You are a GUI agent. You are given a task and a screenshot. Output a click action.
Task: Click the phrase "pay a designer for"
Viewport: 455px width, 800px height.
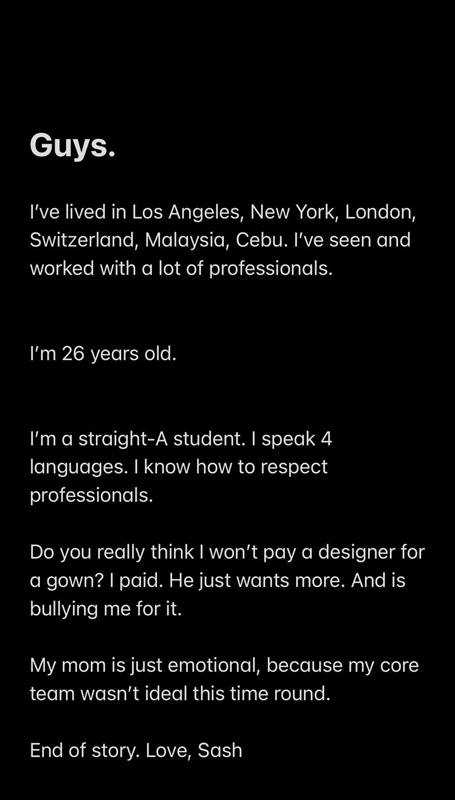pyautogui.click(x=344, y=553)
